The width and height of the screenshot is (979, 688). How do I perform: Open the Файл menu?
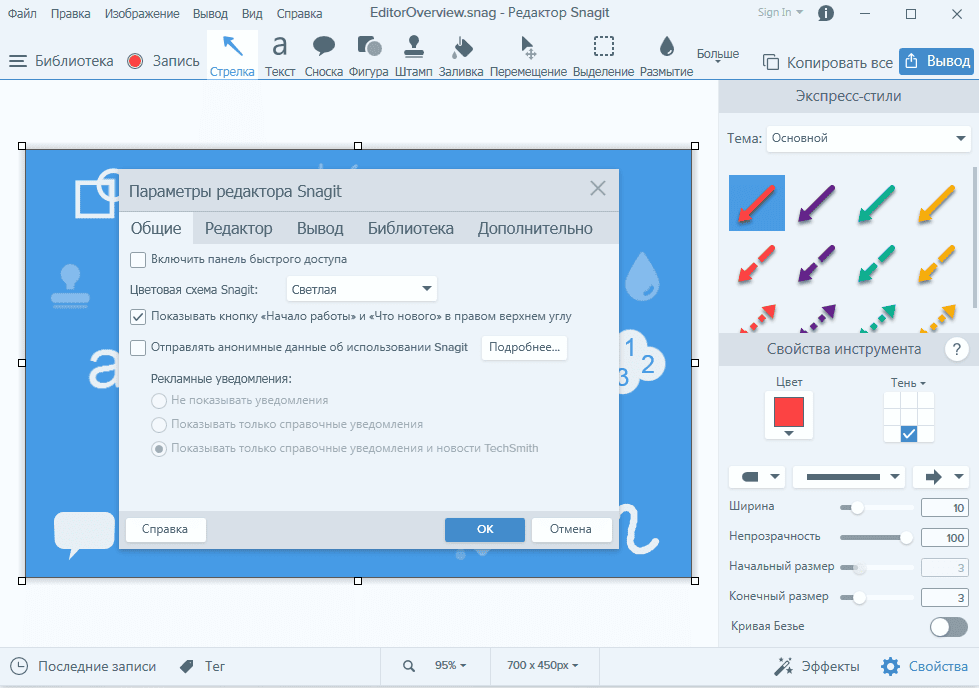[22, 13]
